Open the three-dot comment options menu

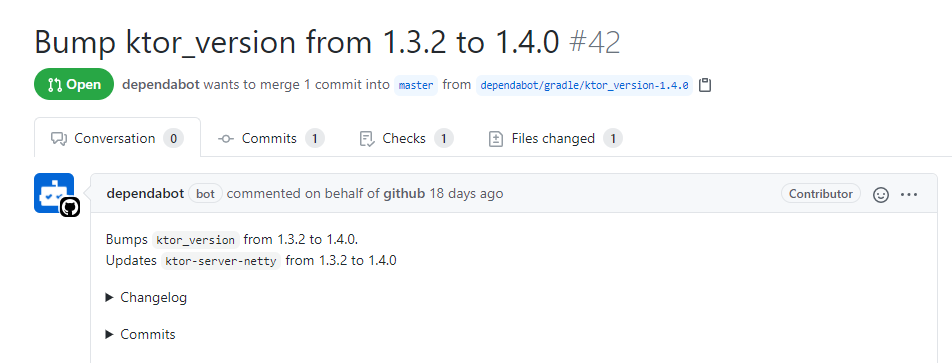tap(909, 195)
